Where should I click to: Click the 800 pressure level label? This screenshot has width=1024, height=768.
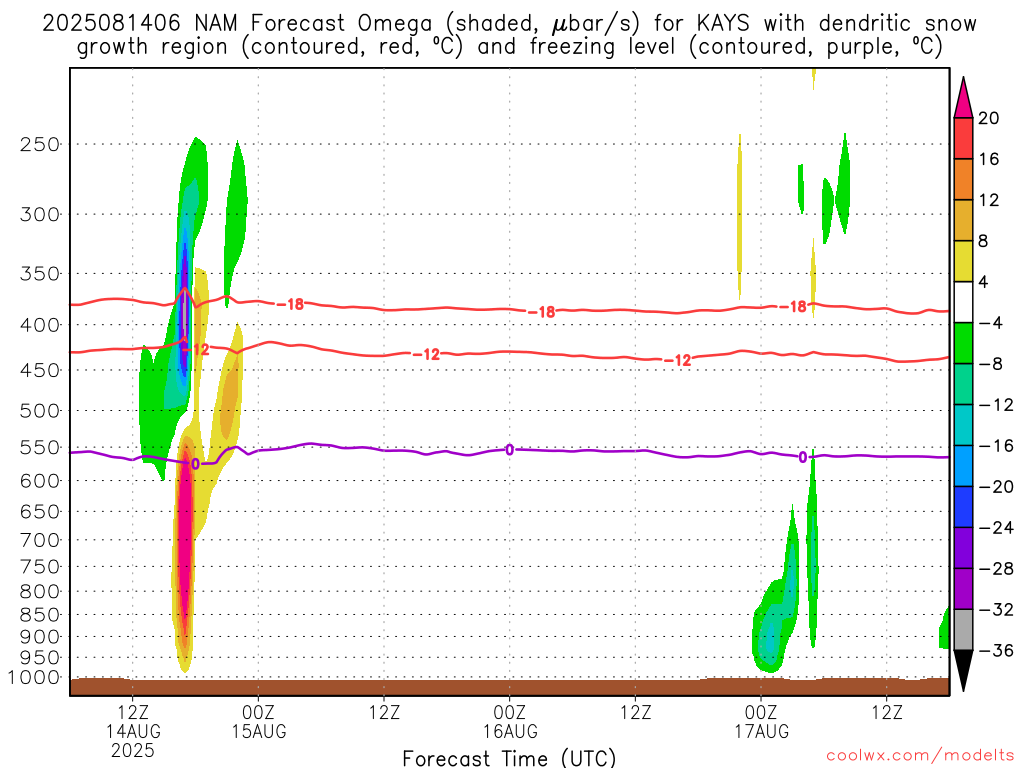40,592
